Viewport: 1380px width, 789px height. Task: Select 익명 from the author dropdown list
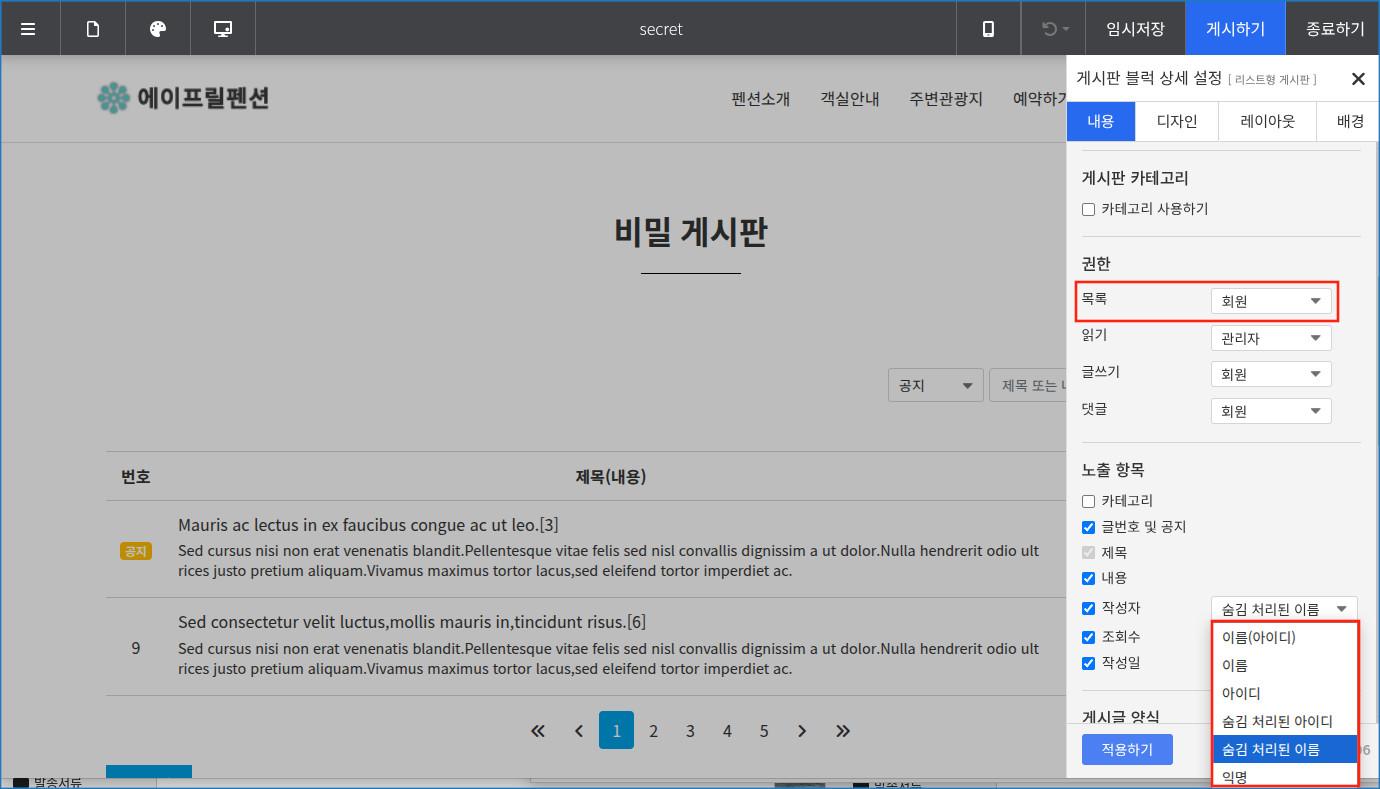click(1235, 776)
